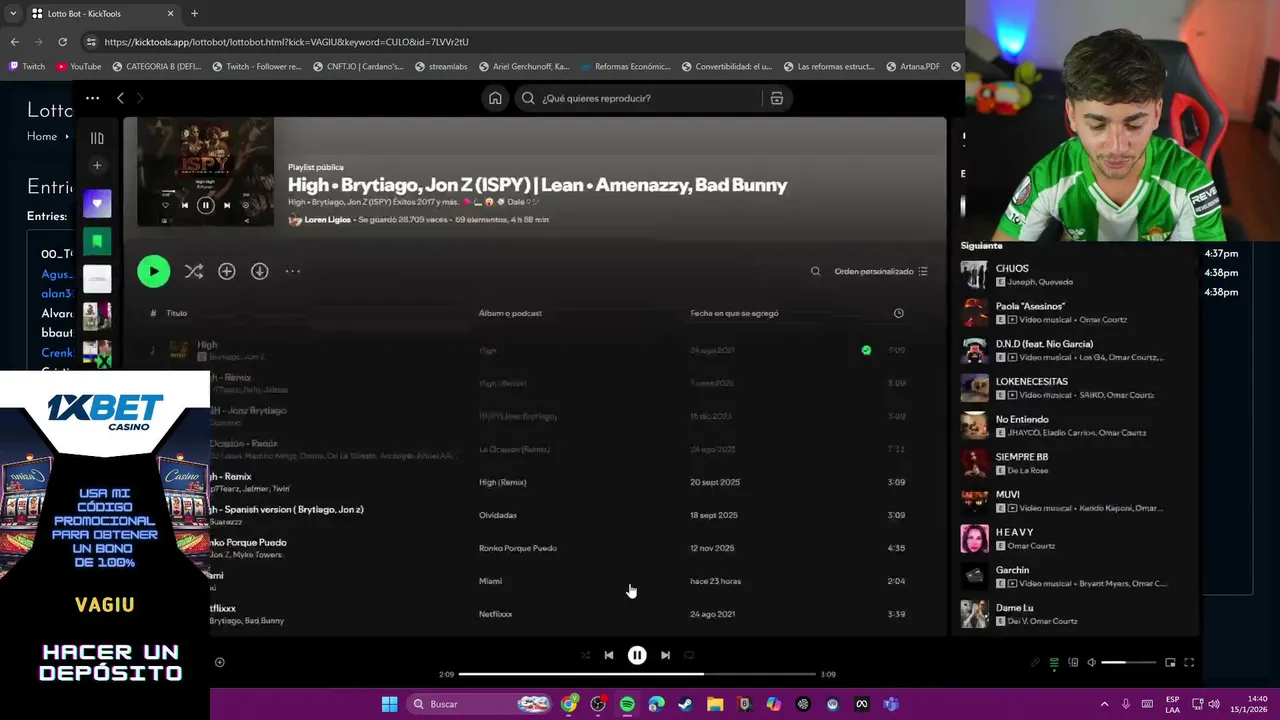
Task: Open lyrics microphone icon
Action: tap(1035, 662)
